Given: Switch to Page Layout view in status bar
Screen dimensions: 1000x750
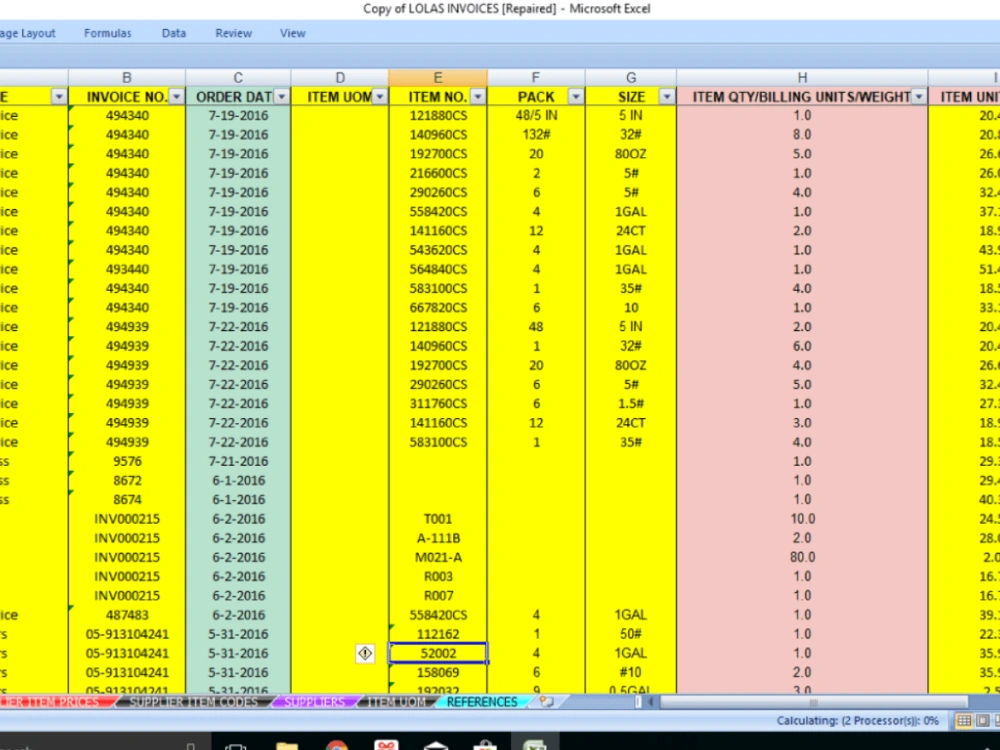Looking at the screenshot, I should click(983, 721).
